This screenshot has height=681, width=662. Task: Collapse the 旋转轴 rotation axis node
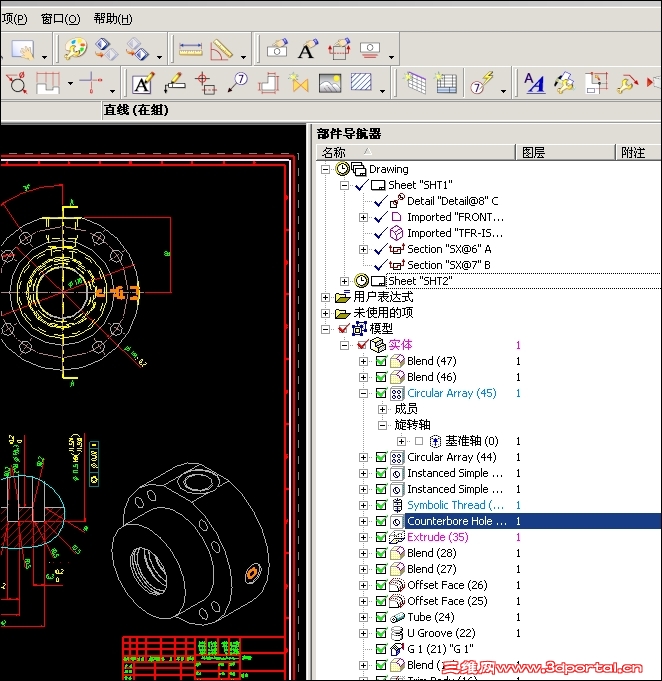pos(383,425)
